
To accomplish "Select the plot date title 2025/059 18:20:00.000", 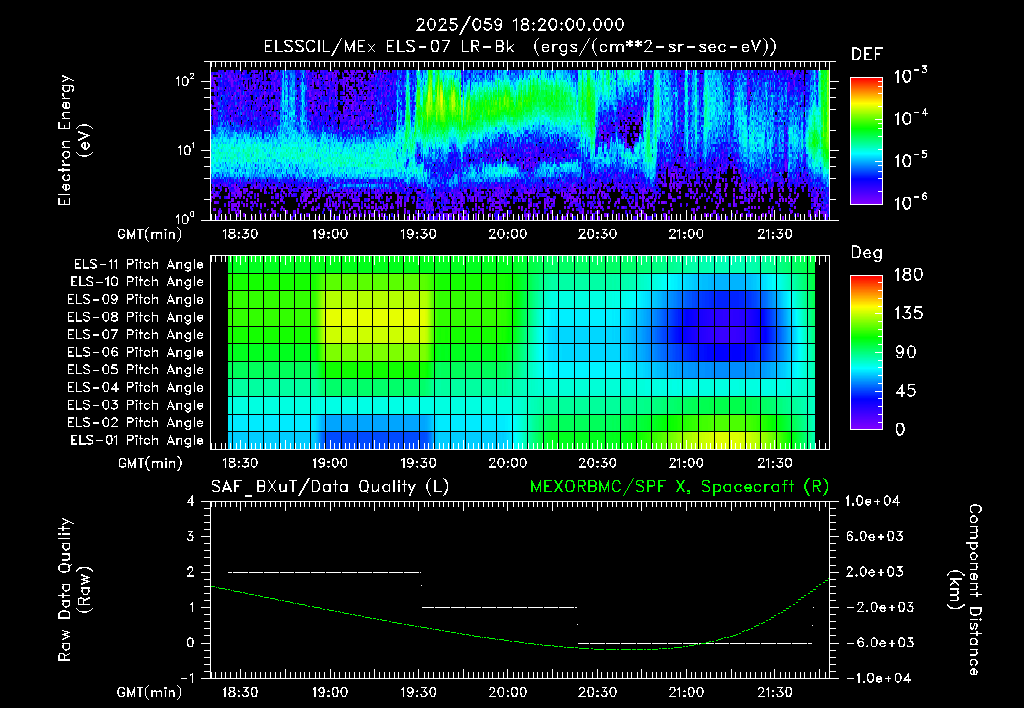I will (520, 25).
